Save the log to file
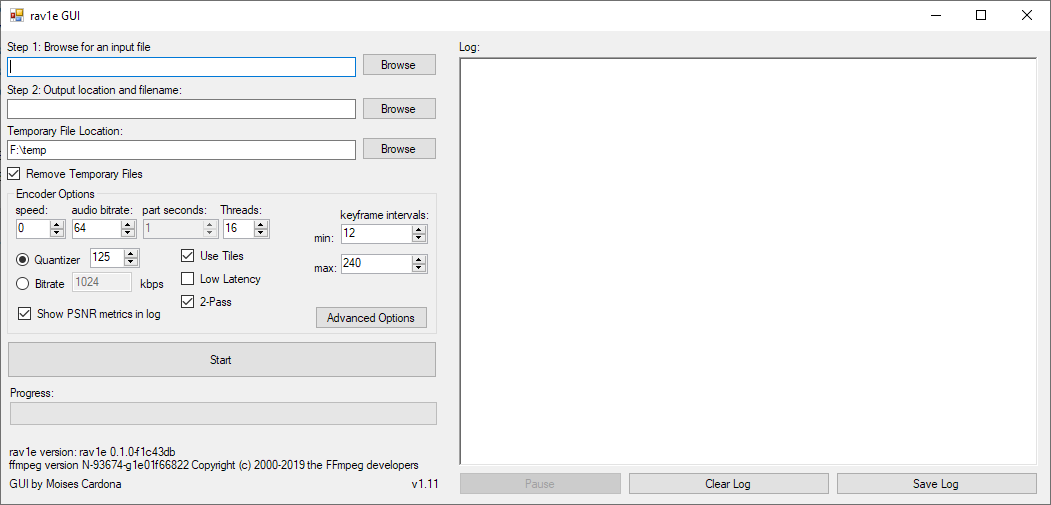This screenshot has height=505, width=1051. [935, 484]
